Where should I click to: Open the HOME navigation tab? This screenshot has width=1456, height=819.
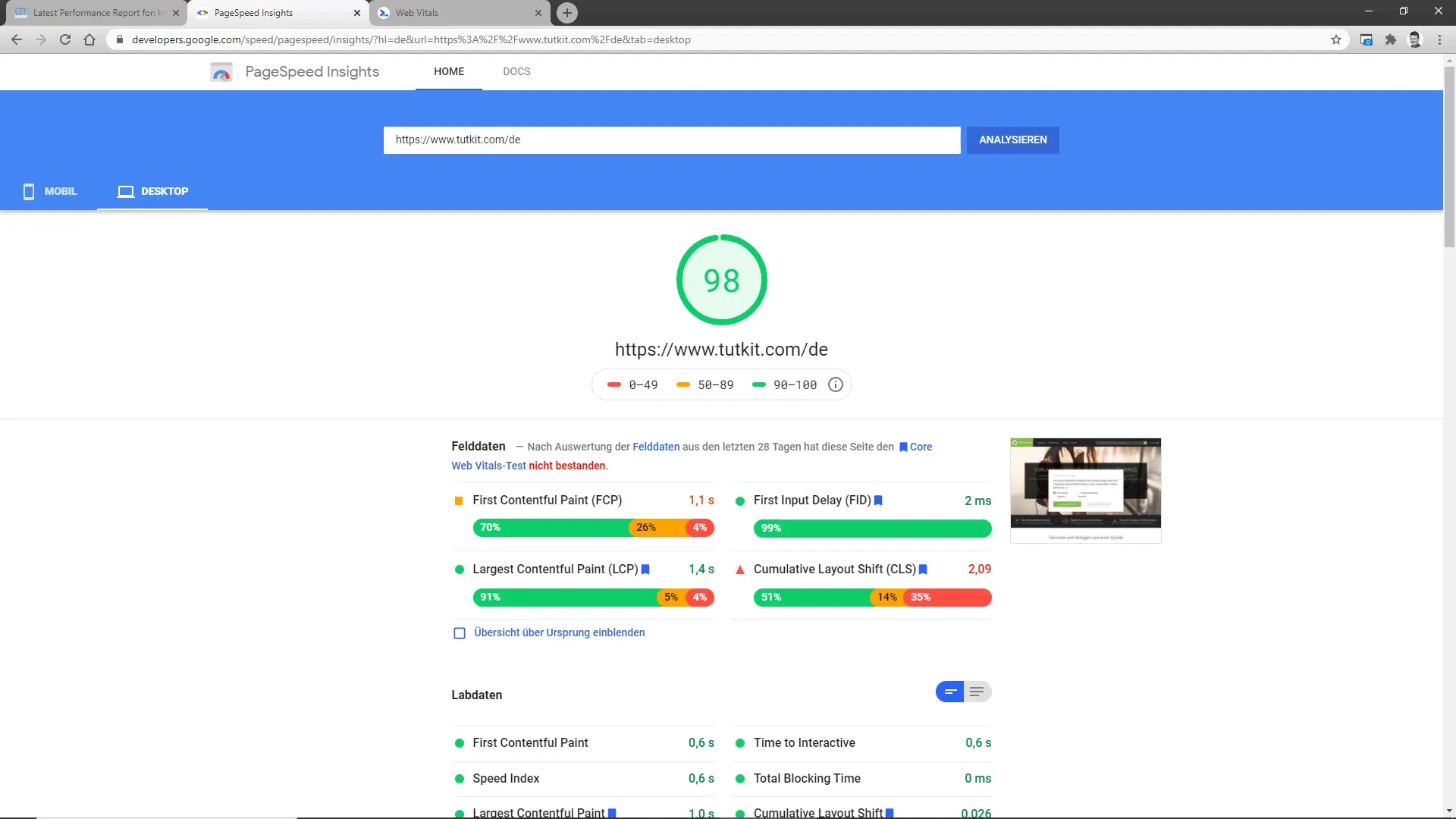pyautogui.click(x=449, y=71)
